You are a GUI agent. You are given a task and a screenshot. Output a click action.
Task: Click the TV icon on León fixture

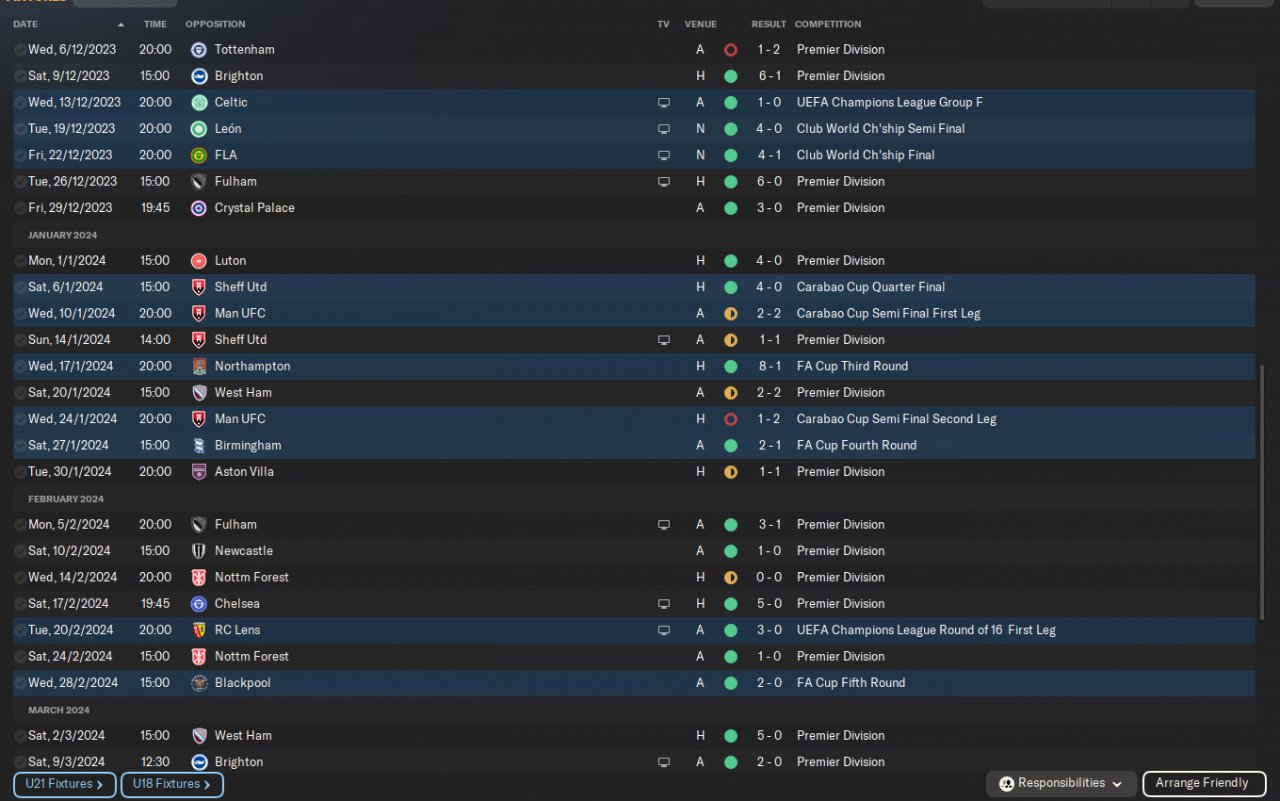[663, 129]
